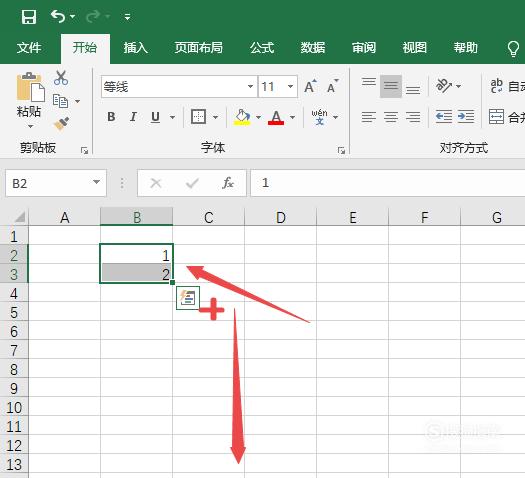The width and height of the screenshot is (525, 478).
Task: Click Enter checkmark in formula bar
Action: pos(192,183)
